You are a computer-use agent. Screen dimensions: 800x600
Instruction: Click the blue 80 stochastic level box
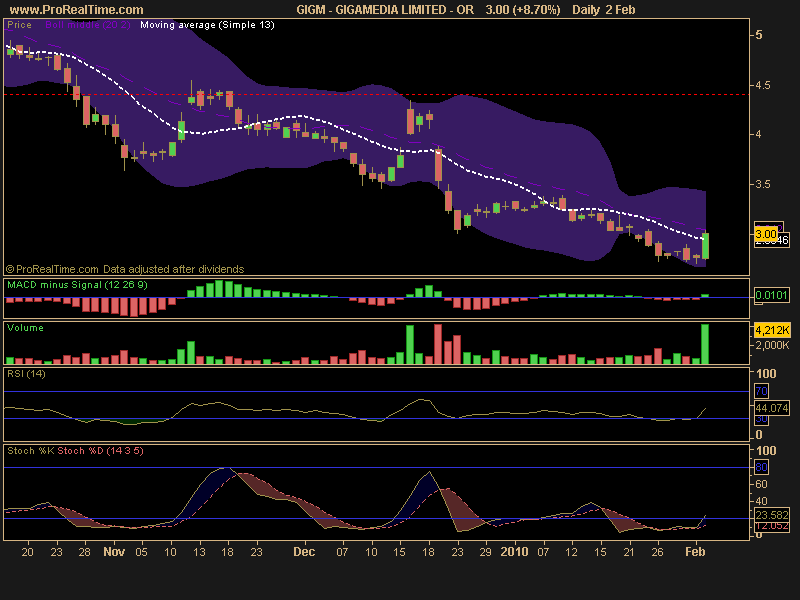click(761, 467)
